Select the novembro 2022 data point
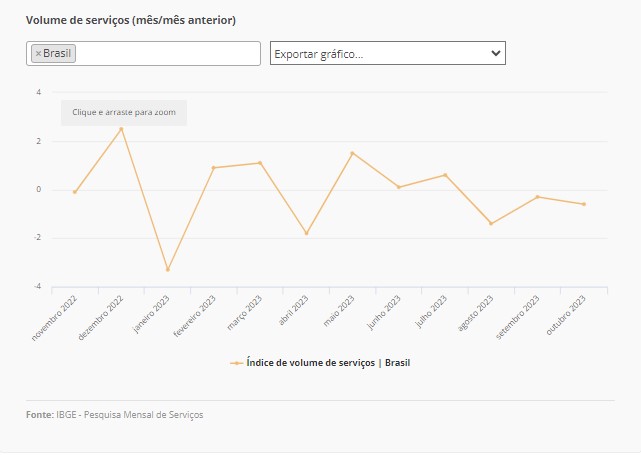 (x=75, y=192)
